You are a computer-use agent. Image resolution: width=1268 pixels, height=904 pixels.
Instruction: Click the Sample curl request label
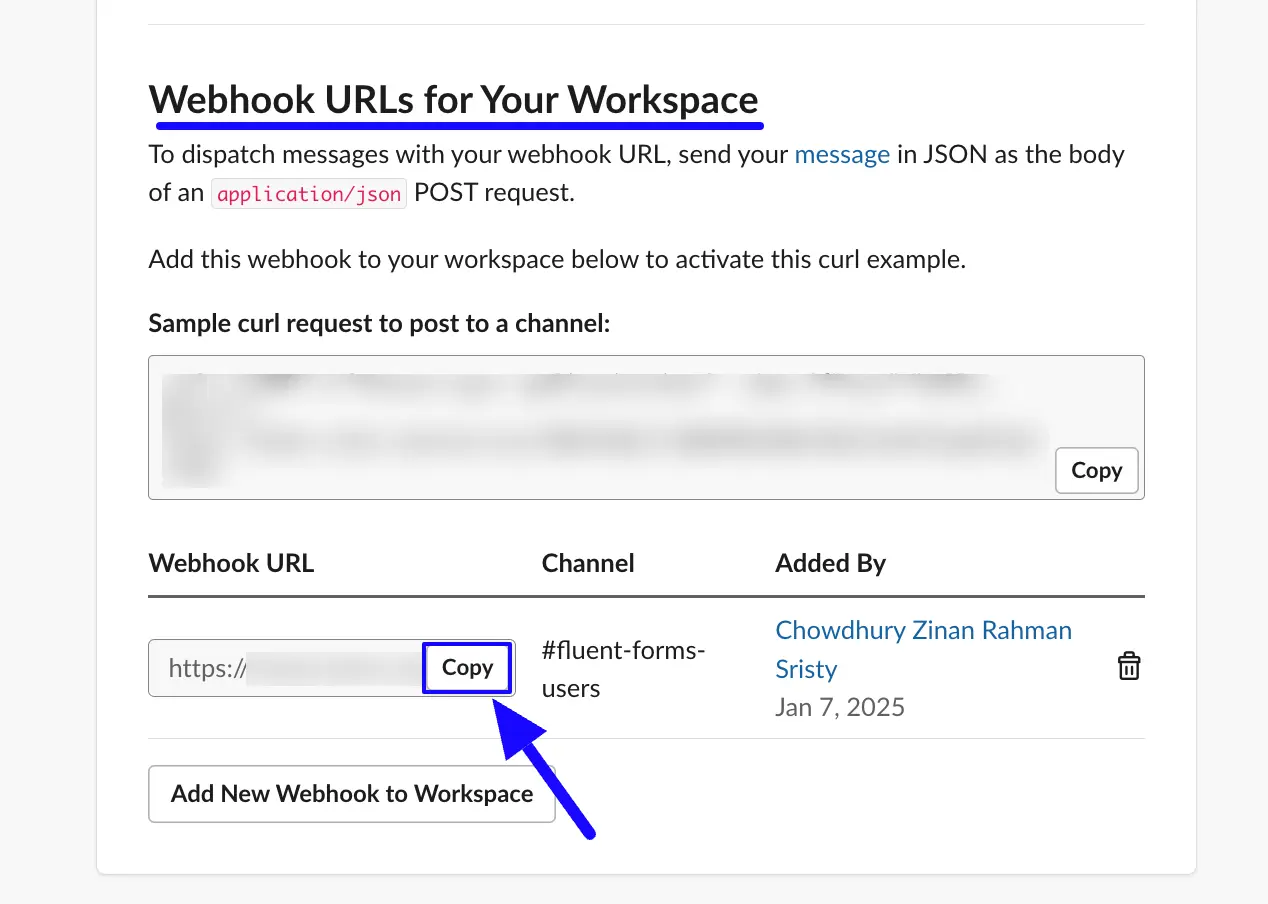click(x=379, y=323)
